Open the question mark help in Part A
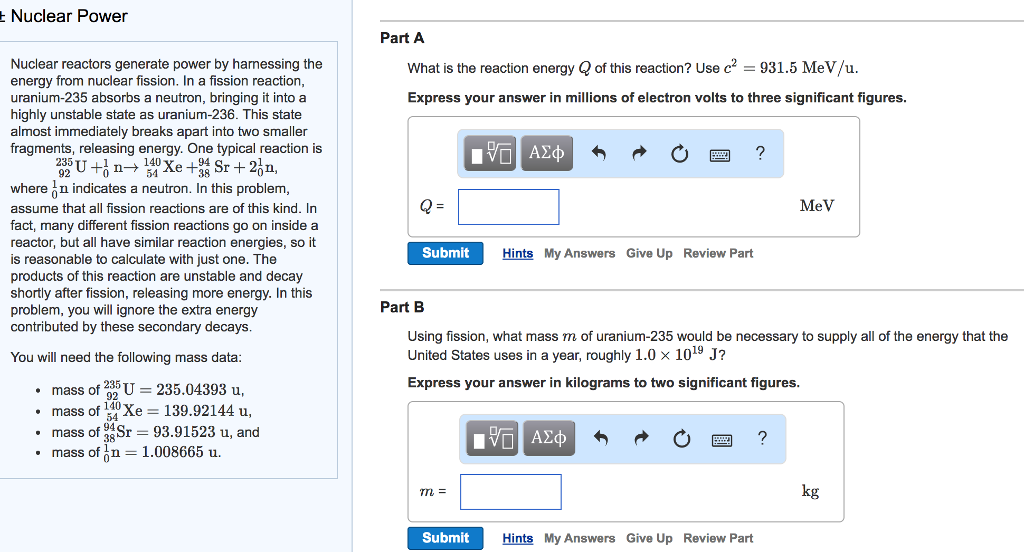The image size is (1024, 552). point(760,153)
